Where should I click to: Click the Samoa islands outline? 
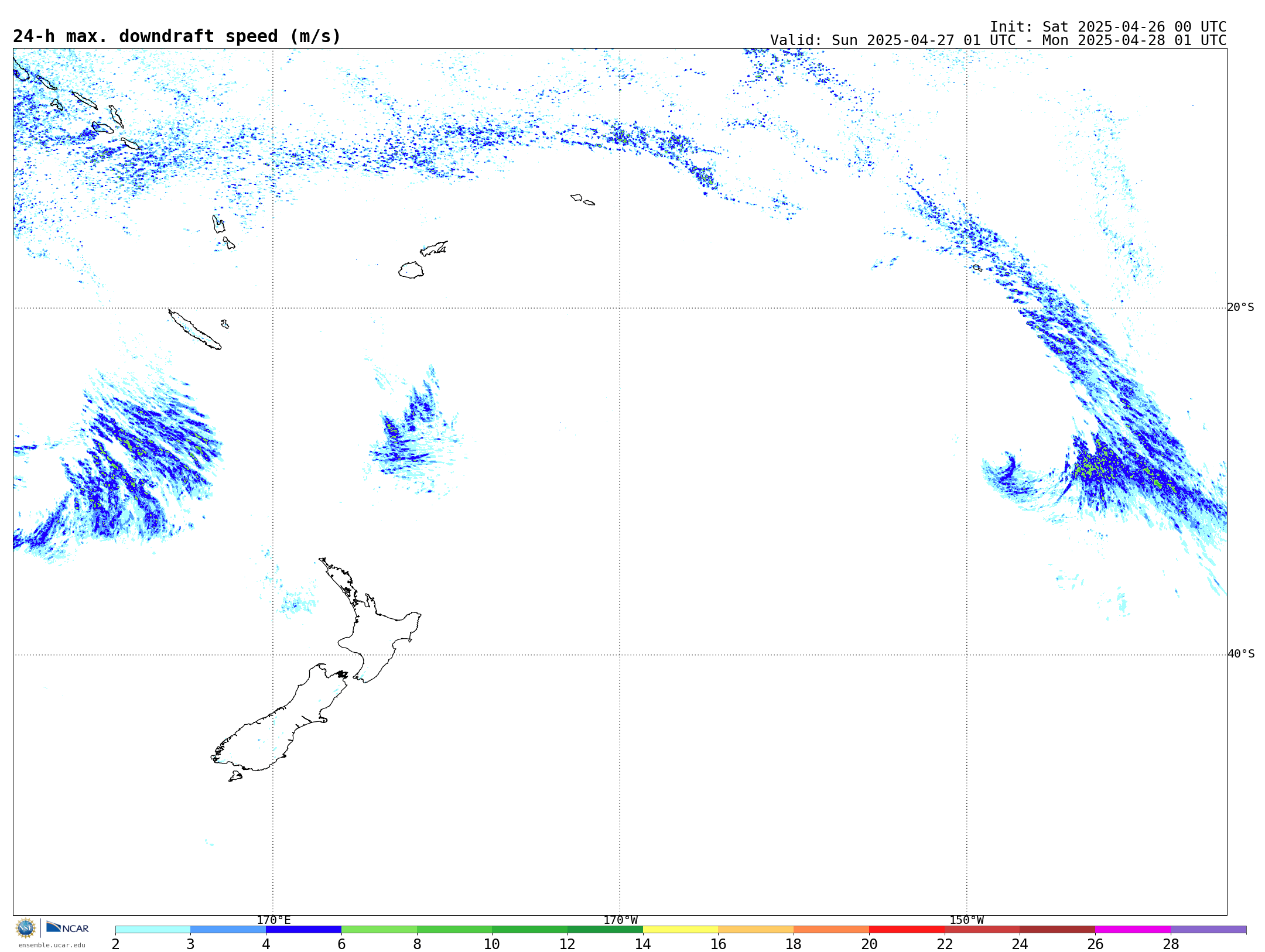tap(583, 200)
